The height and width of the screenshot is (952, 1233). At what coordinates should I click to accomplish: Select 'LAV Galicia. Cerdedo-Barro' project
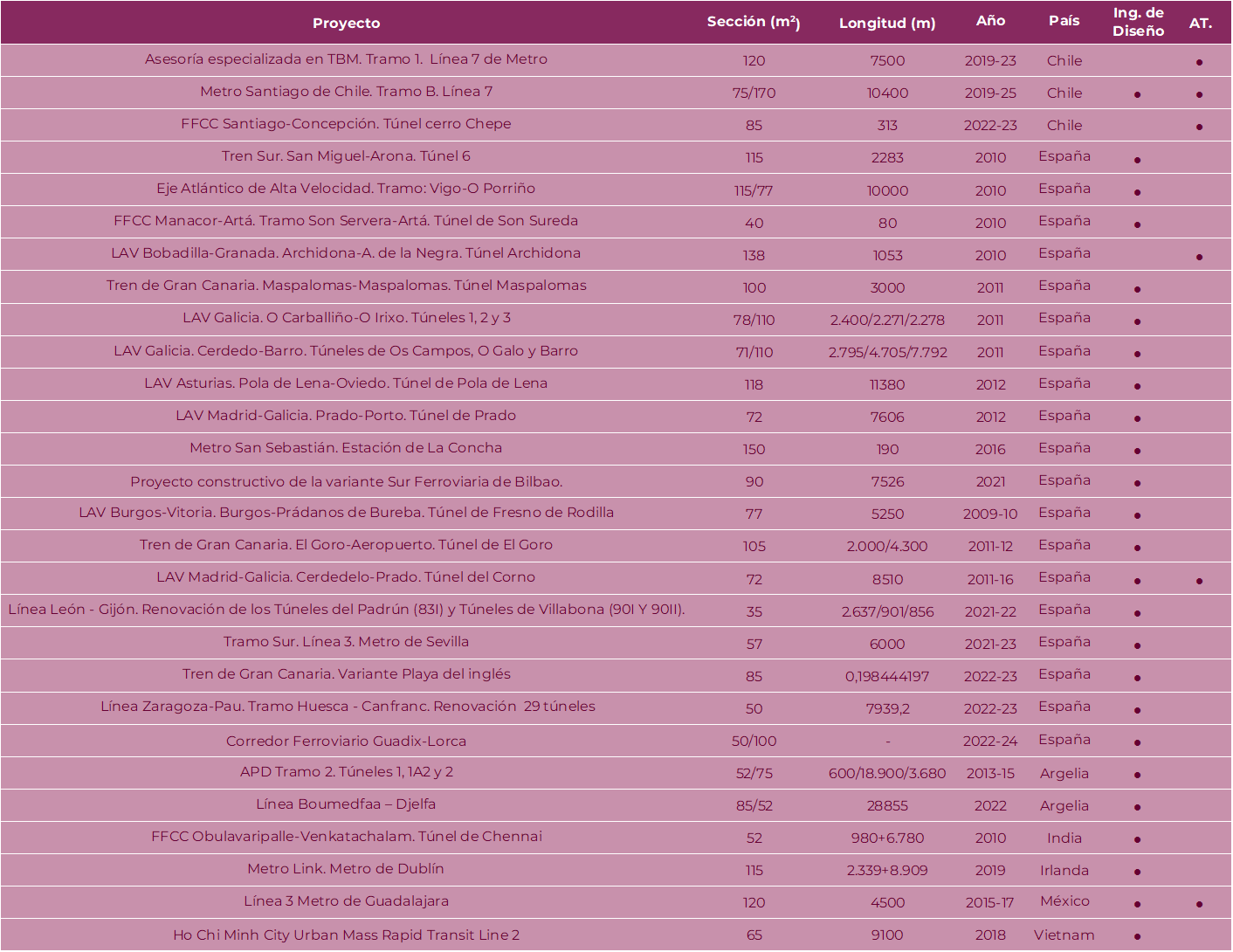coord(346,351)
